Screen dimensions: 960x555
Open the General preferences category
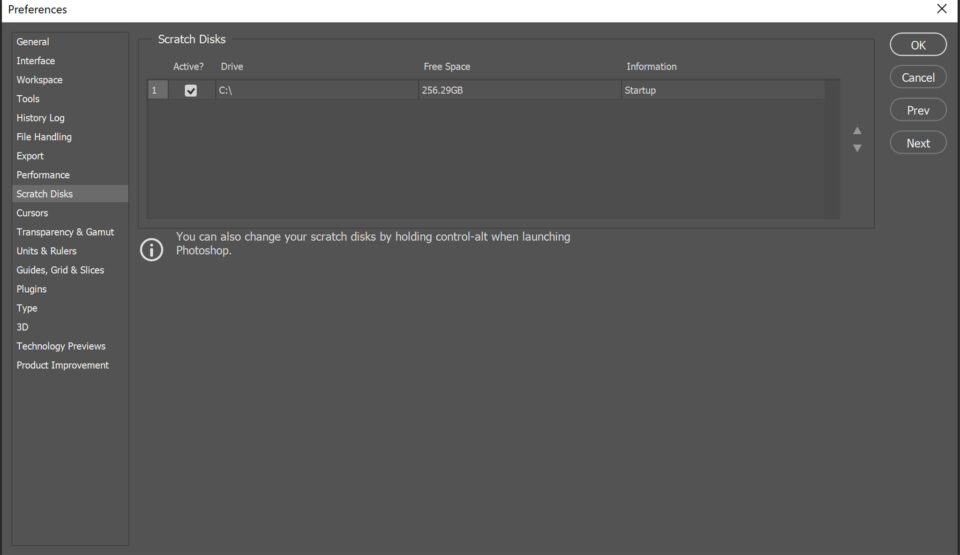(33, 42)
